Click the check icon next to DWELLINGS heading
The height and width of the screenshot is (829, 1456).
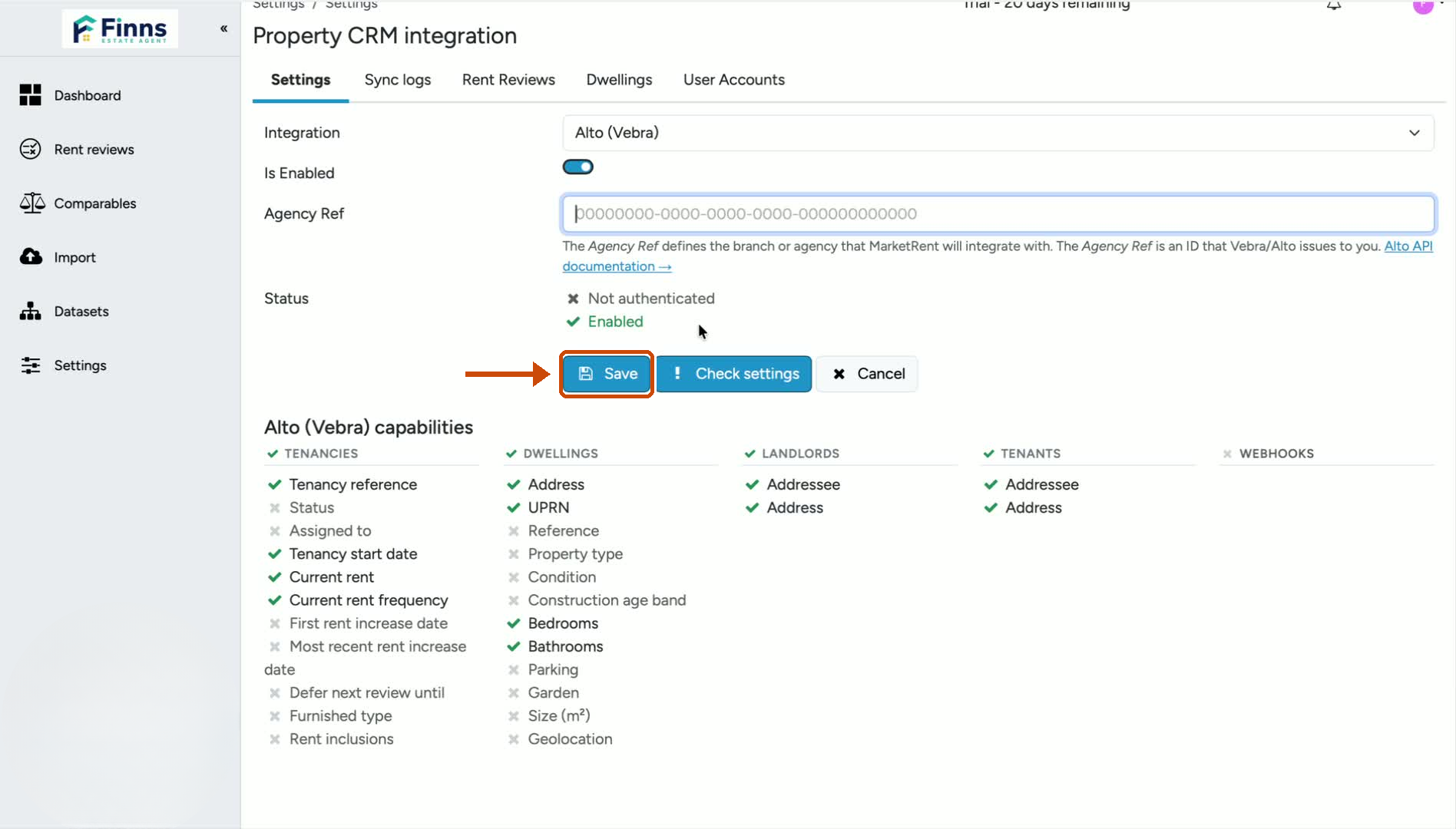[511, 454]
